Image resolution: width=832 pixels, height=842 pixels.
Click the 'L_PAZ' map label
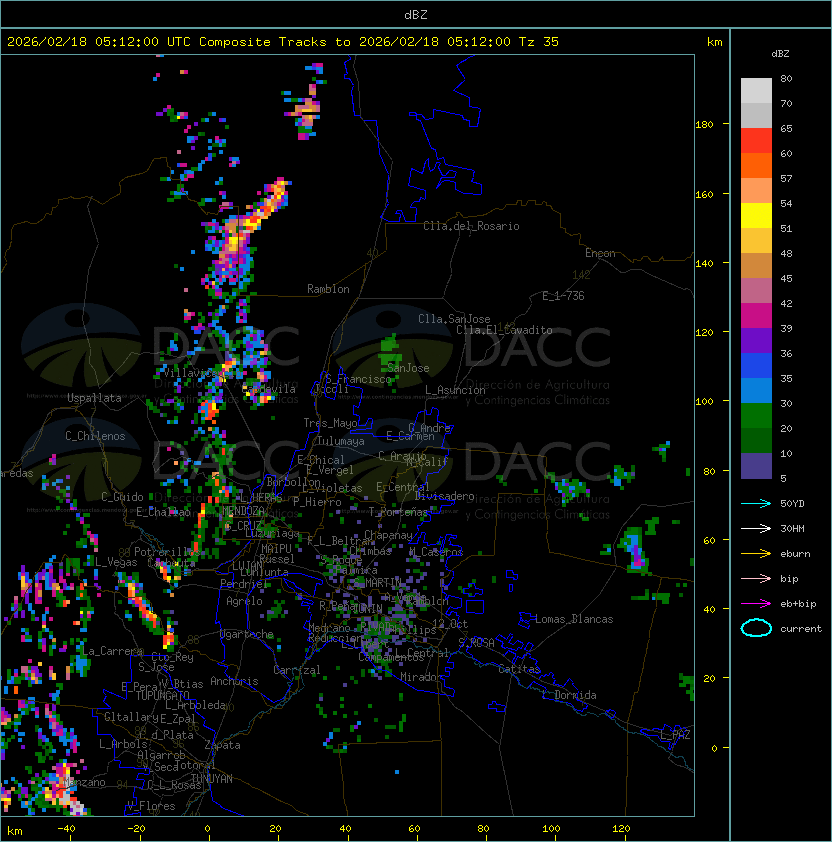coord(675,734)
